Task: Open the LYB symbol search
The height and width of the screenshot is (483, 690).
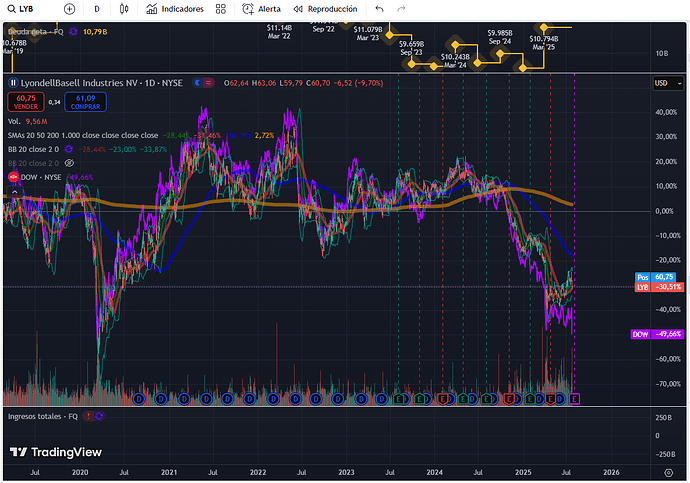Action: pyautogui.click(x=21, y=9)
